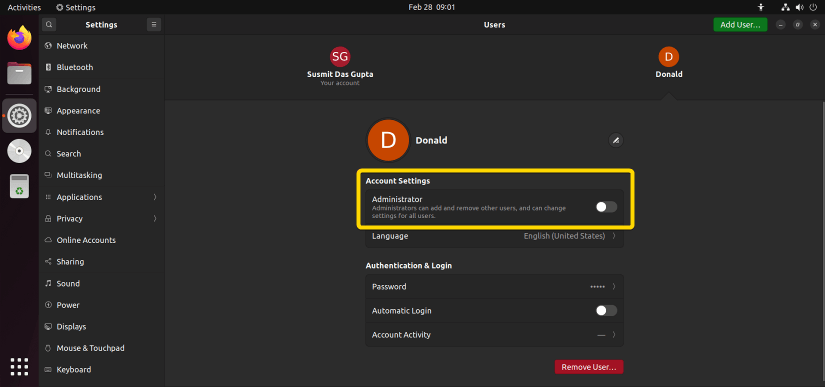Image resolution: width=825 pixels, height=387 pixels.
Task: Click the Settings gear dock icon
Action: click(19, 115)
